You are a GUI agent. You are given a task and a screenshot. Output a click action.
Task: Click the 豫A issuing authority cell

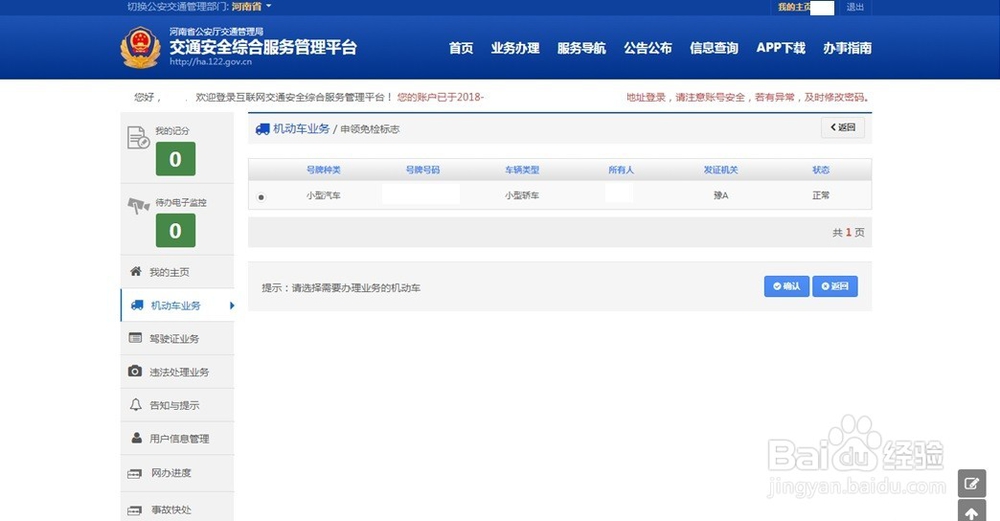point(721,195)
